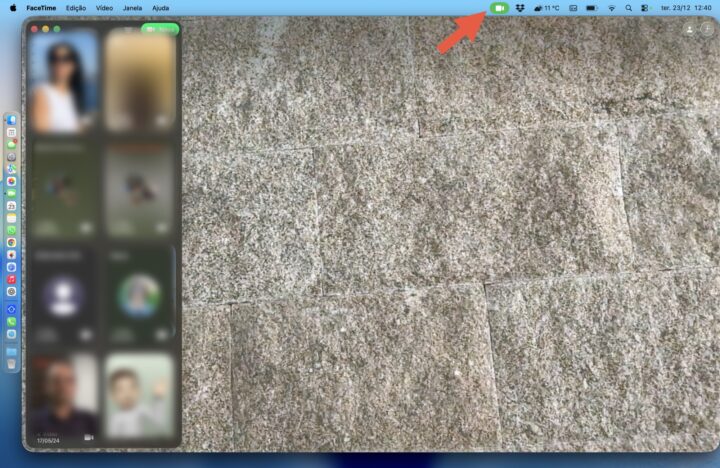
Task: Open the Ajuda menu
Action: point(160,8)
